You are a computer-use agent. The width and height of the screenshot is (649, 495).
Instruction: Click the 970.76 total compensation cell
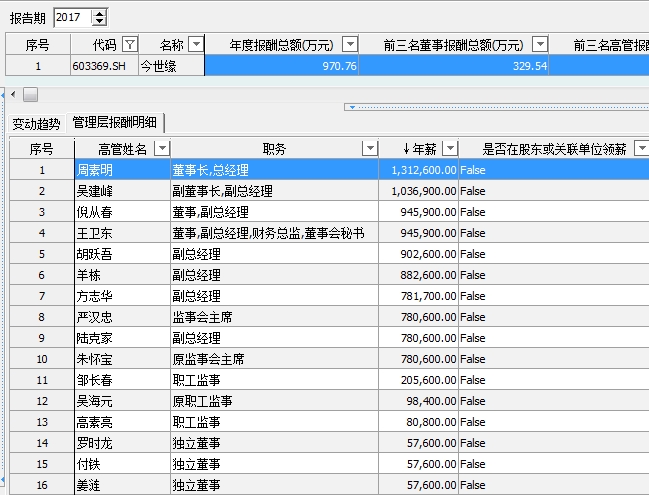pyautogui.click(x=282, y=66)
